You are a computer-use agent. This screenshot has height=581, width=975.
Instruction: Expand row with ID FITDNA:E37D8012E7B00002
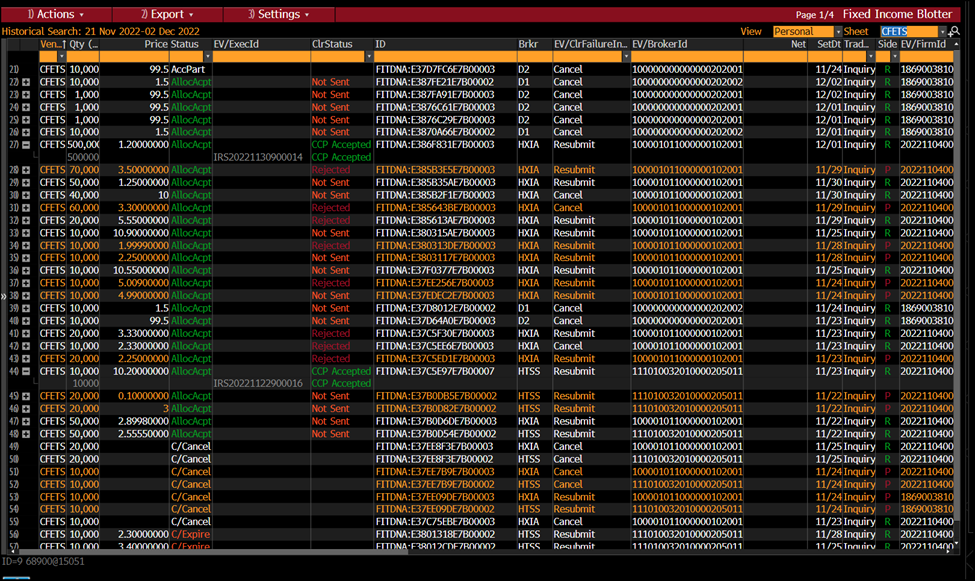tap(26, 308)
